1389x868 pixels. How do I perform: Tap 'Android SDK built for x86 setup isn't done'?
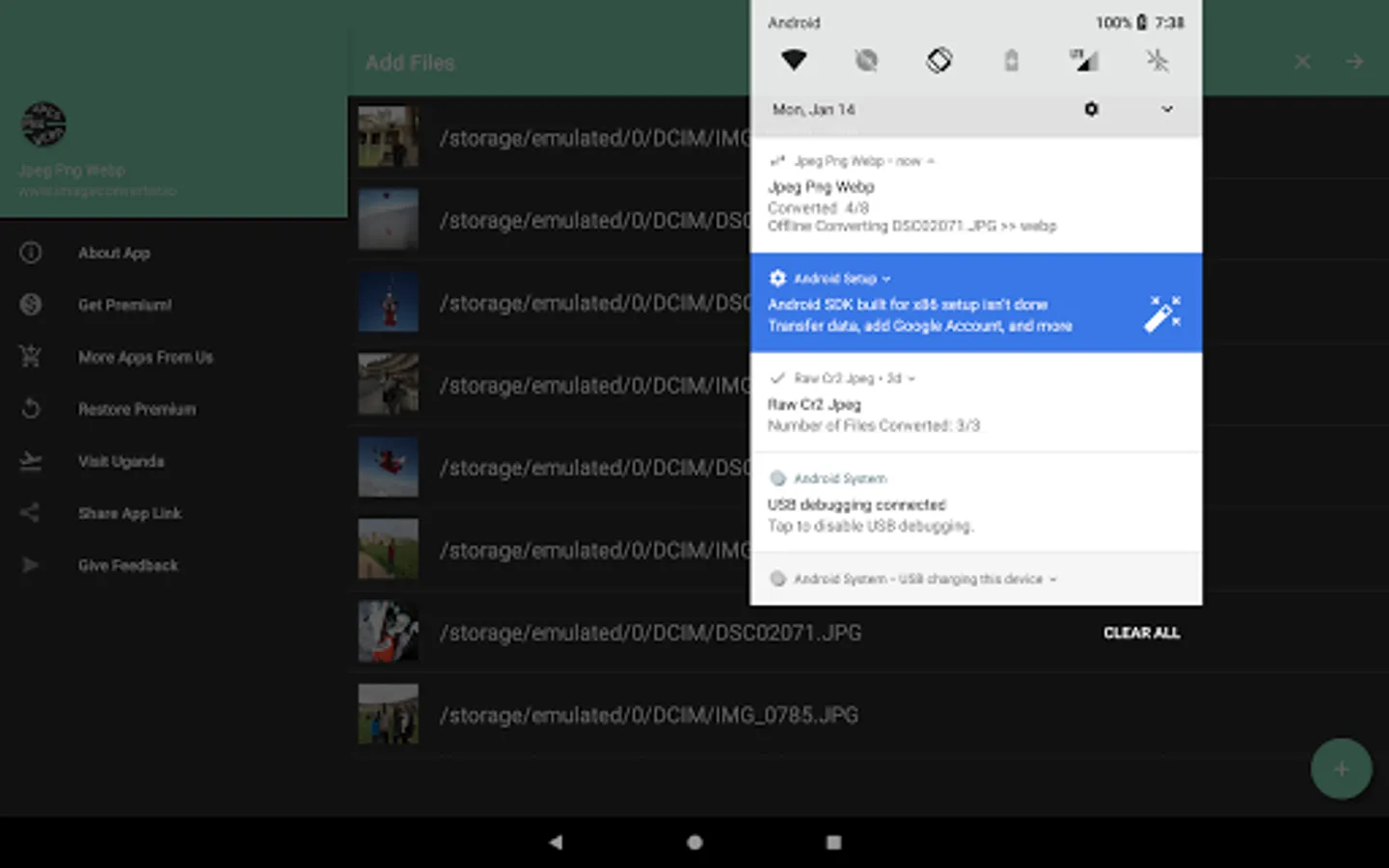[908, 304]
